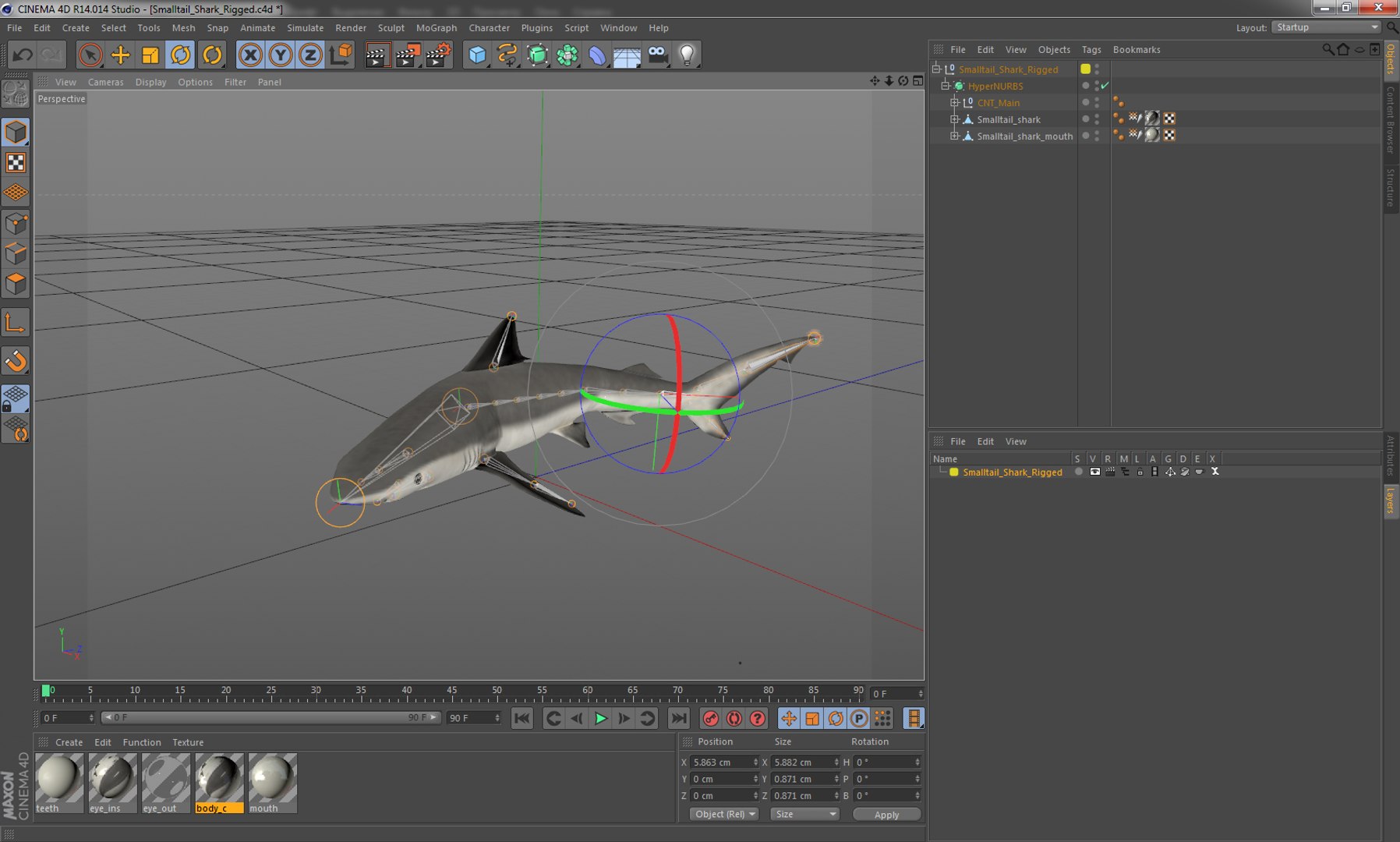Screen dimensions: 1400x842
Task: Click Apply in coordinates panel
Action: tap(886, 815)
